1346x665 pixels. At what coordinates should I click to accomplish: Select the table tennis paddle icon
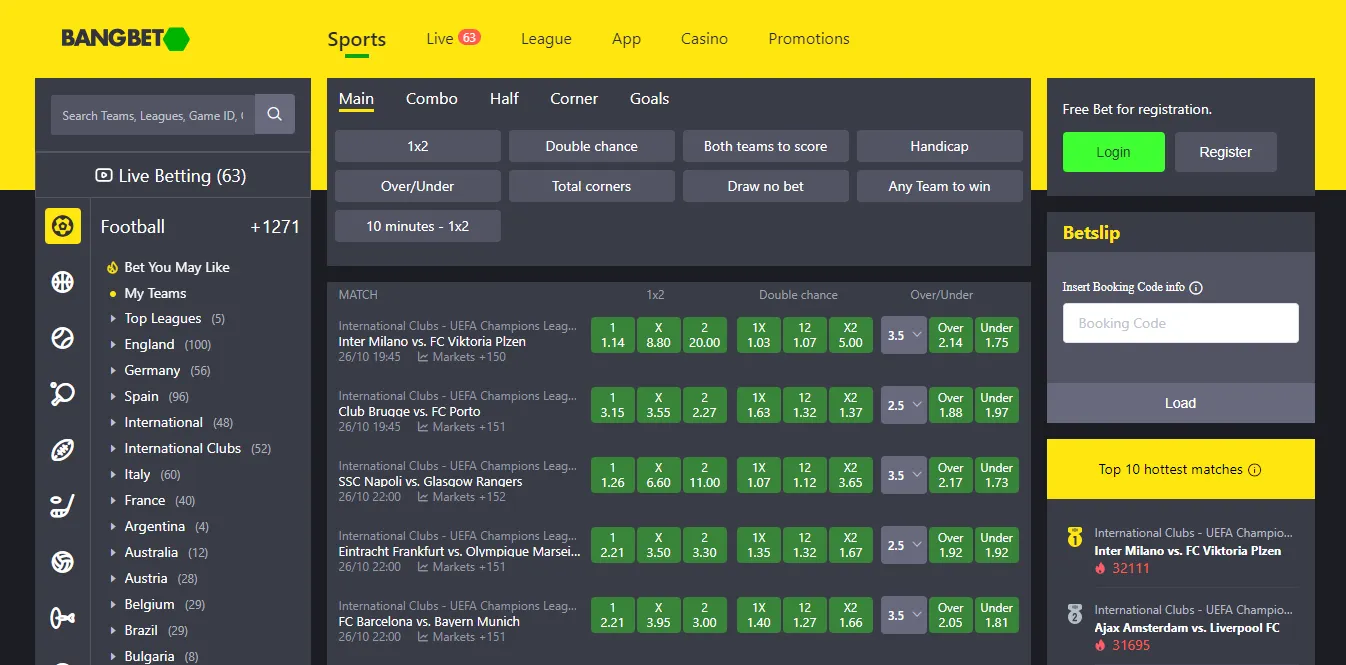coord(63,394)
